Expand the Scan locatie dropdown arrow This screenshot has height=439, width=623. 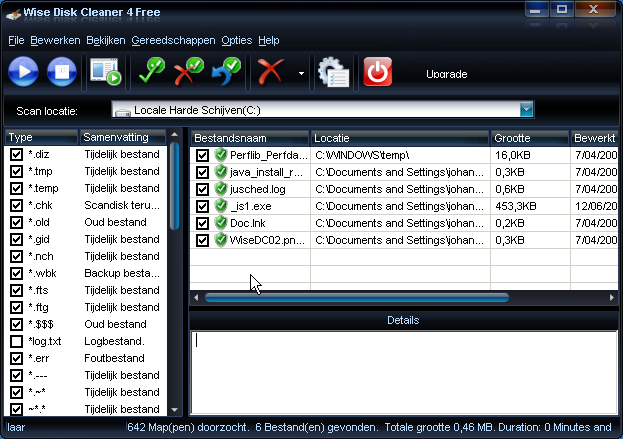click(526, 110)
